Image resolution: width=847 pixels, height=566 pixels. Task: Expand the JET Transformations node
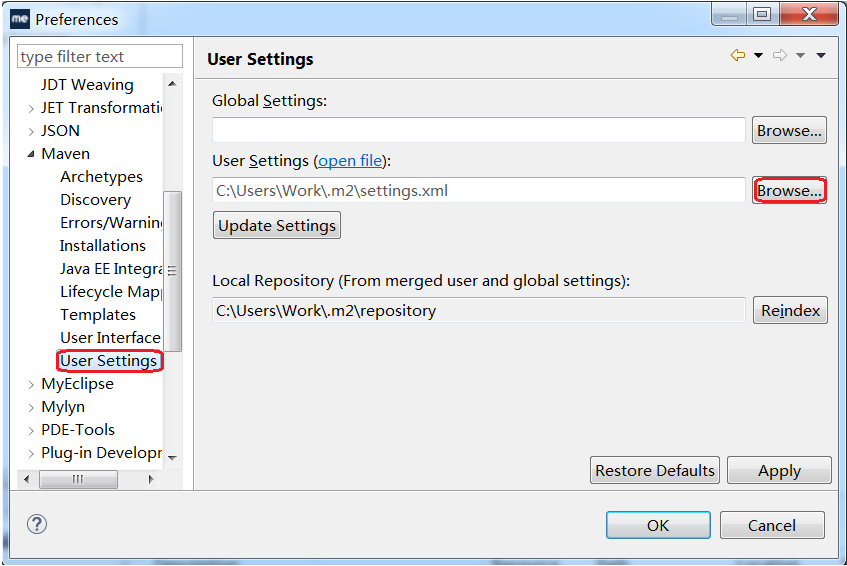coord(31,109)
